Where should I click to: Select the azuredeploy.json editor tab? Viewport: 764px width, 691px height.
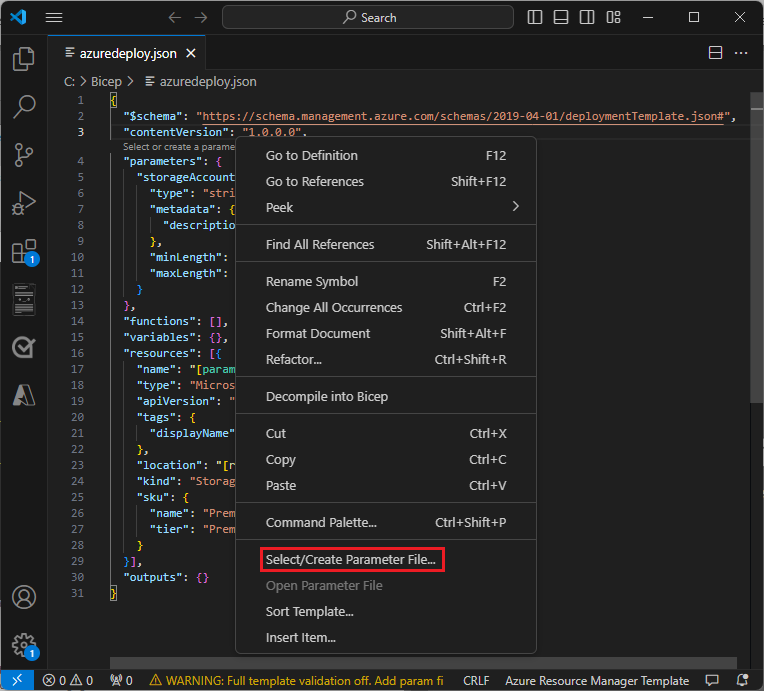(x=127, y=53)
